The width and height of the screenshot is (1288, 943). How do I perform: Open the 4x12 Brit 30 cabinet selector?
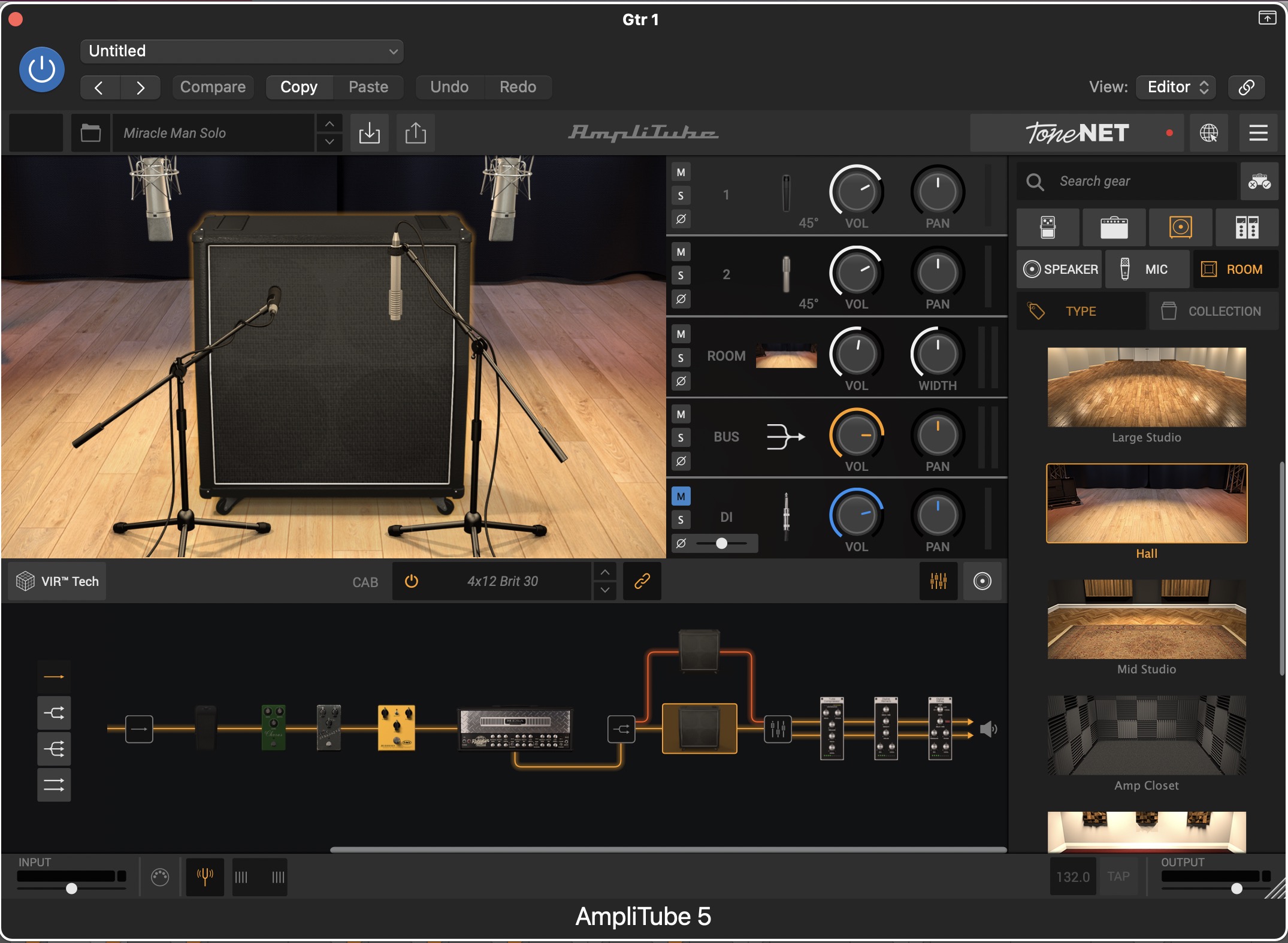[x=503, y=581]
